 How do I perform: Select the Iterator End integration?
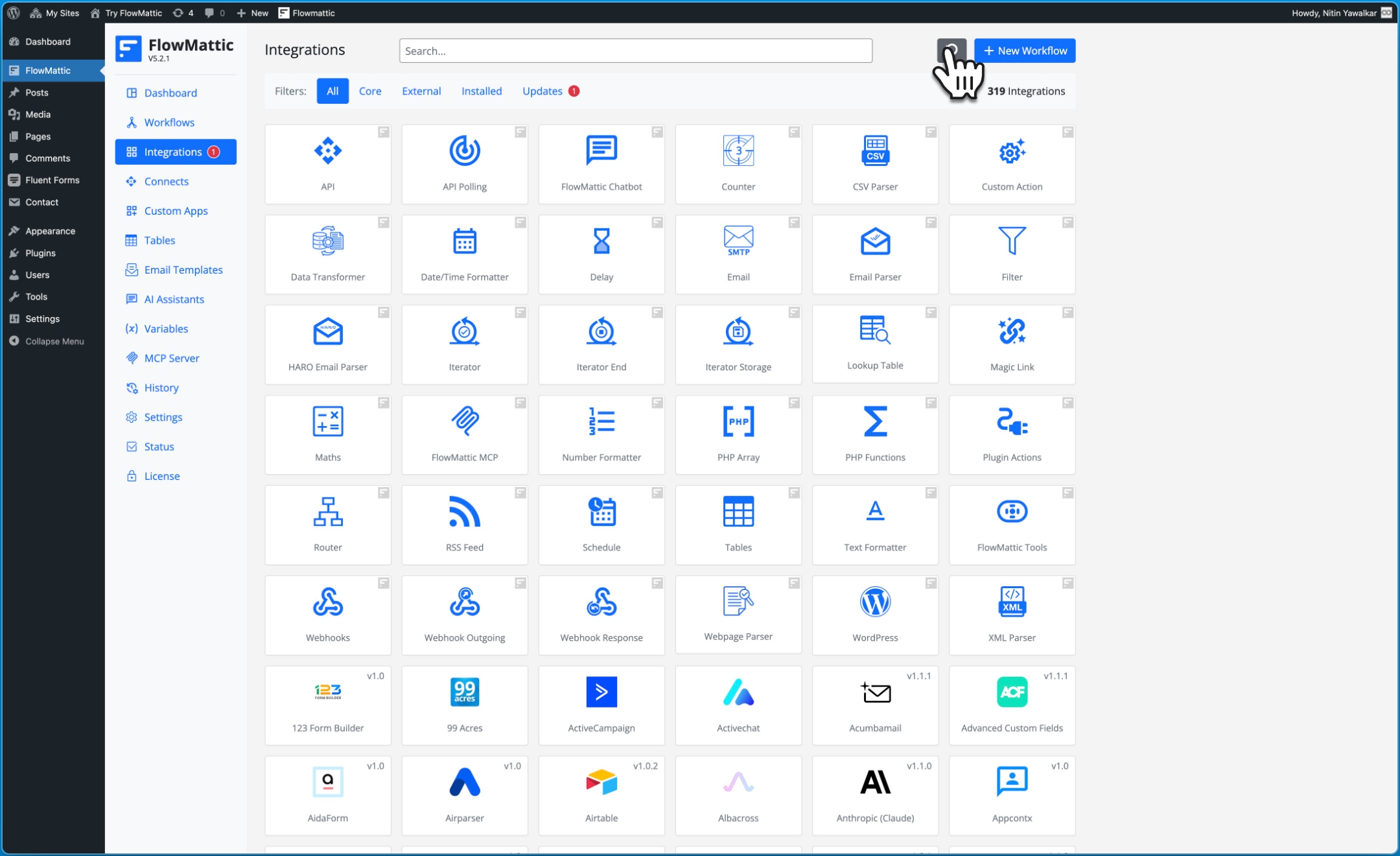pyautogui.click(x=601, y=344)
